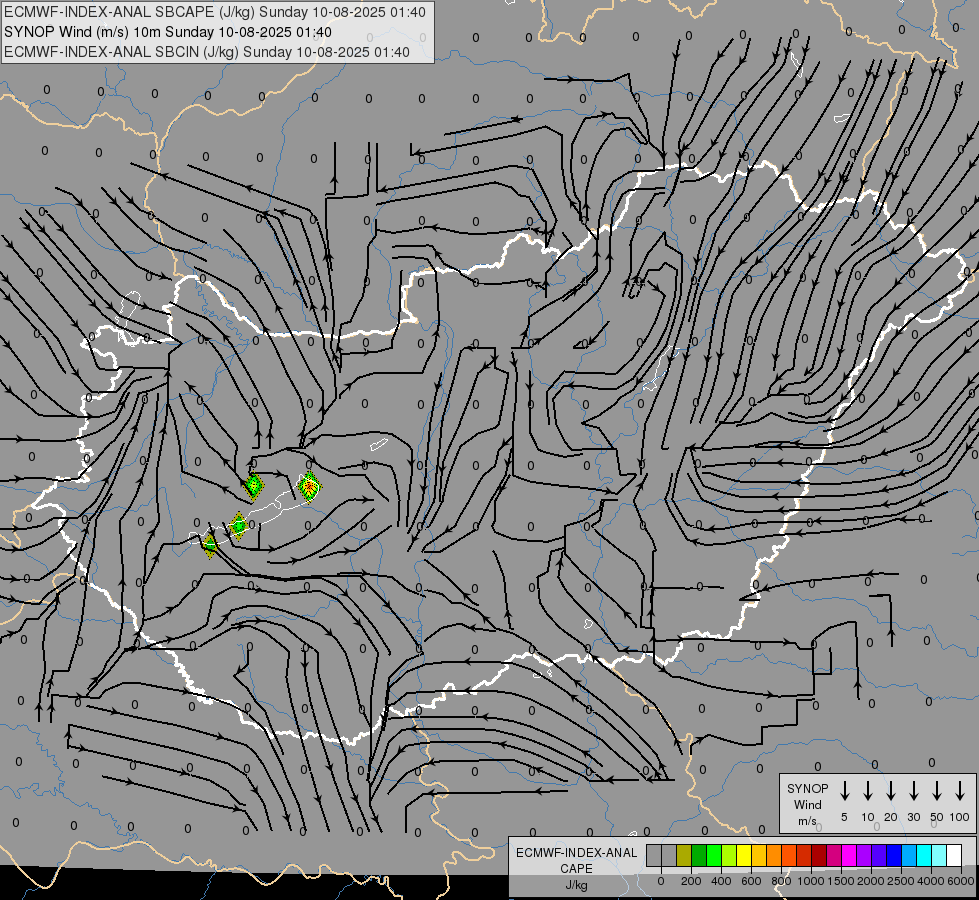Click the 6000 tick label on CAPE scale
979x900 pixels.
961,881
